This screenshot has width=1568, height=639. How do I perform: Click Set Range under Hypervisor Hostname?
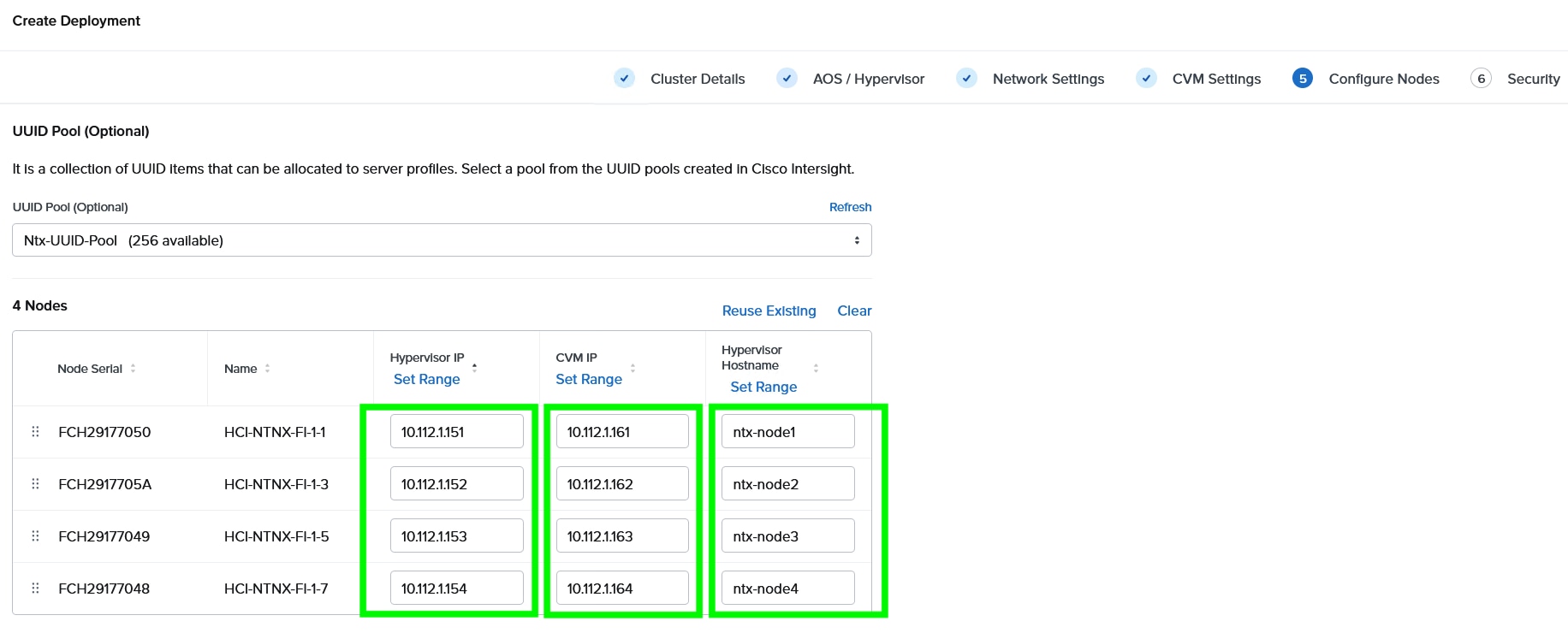click(x=763, y=387)
